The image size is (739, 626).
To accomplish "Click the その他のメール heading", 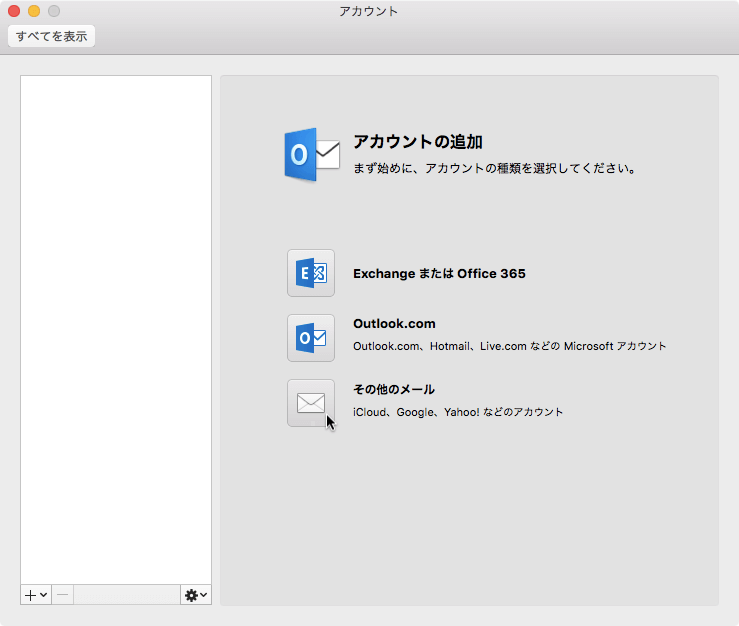I will [394, 389].
